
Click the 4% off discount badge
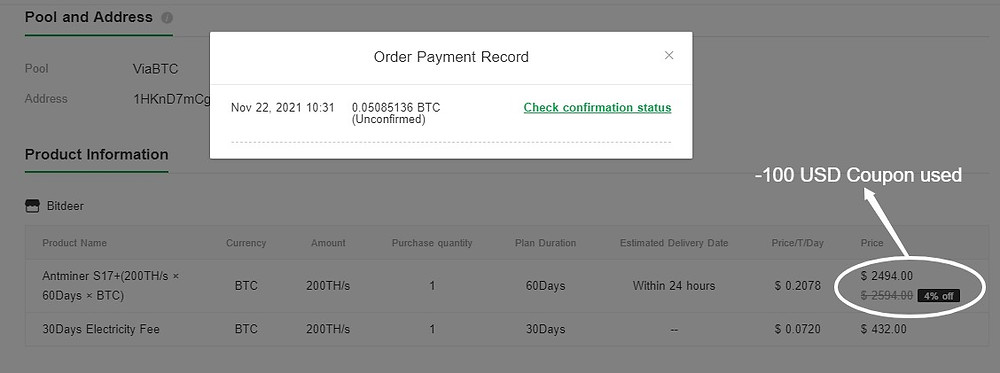click(x=939, y=296)
